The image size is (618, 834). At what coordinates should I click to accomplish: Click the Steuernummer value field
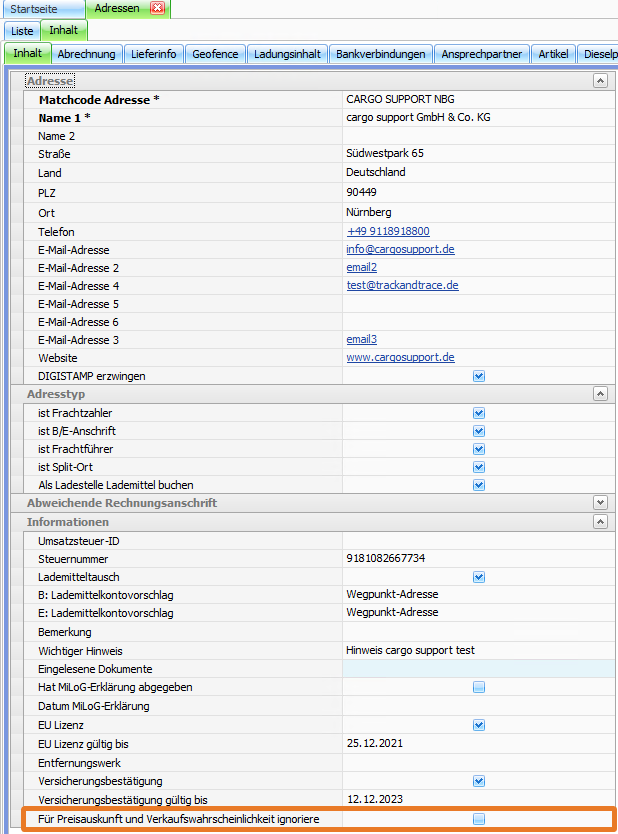point(475,559)
